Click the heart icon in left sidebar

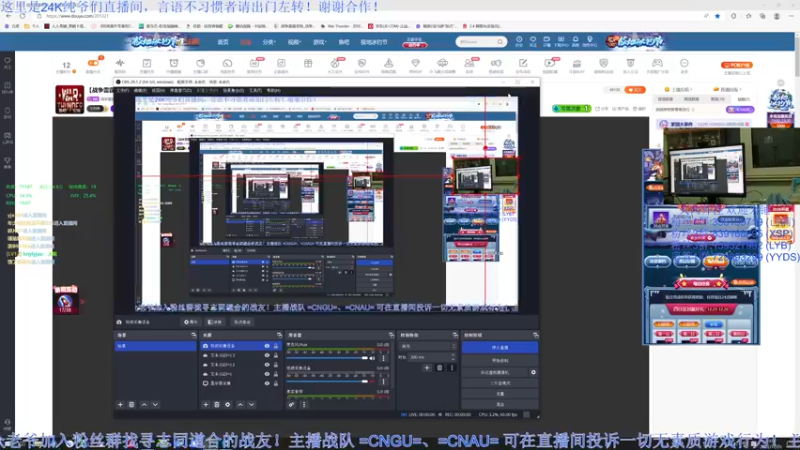click(x=7, y=61)
